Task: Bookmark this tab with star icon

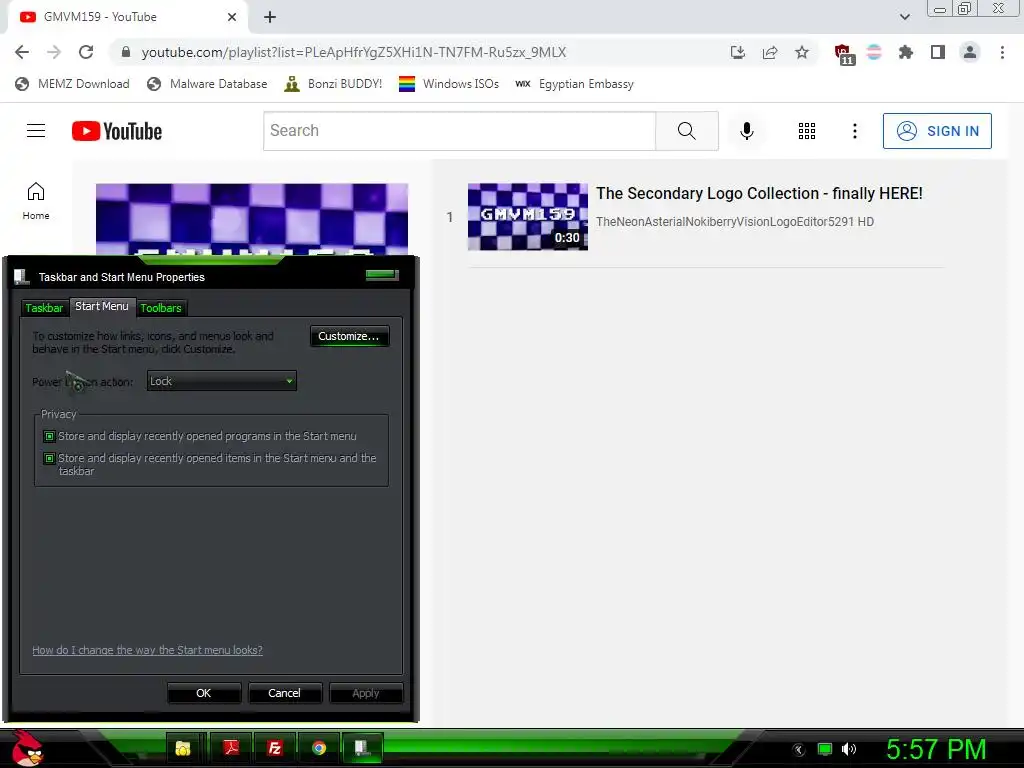Action: pos(802,52)
